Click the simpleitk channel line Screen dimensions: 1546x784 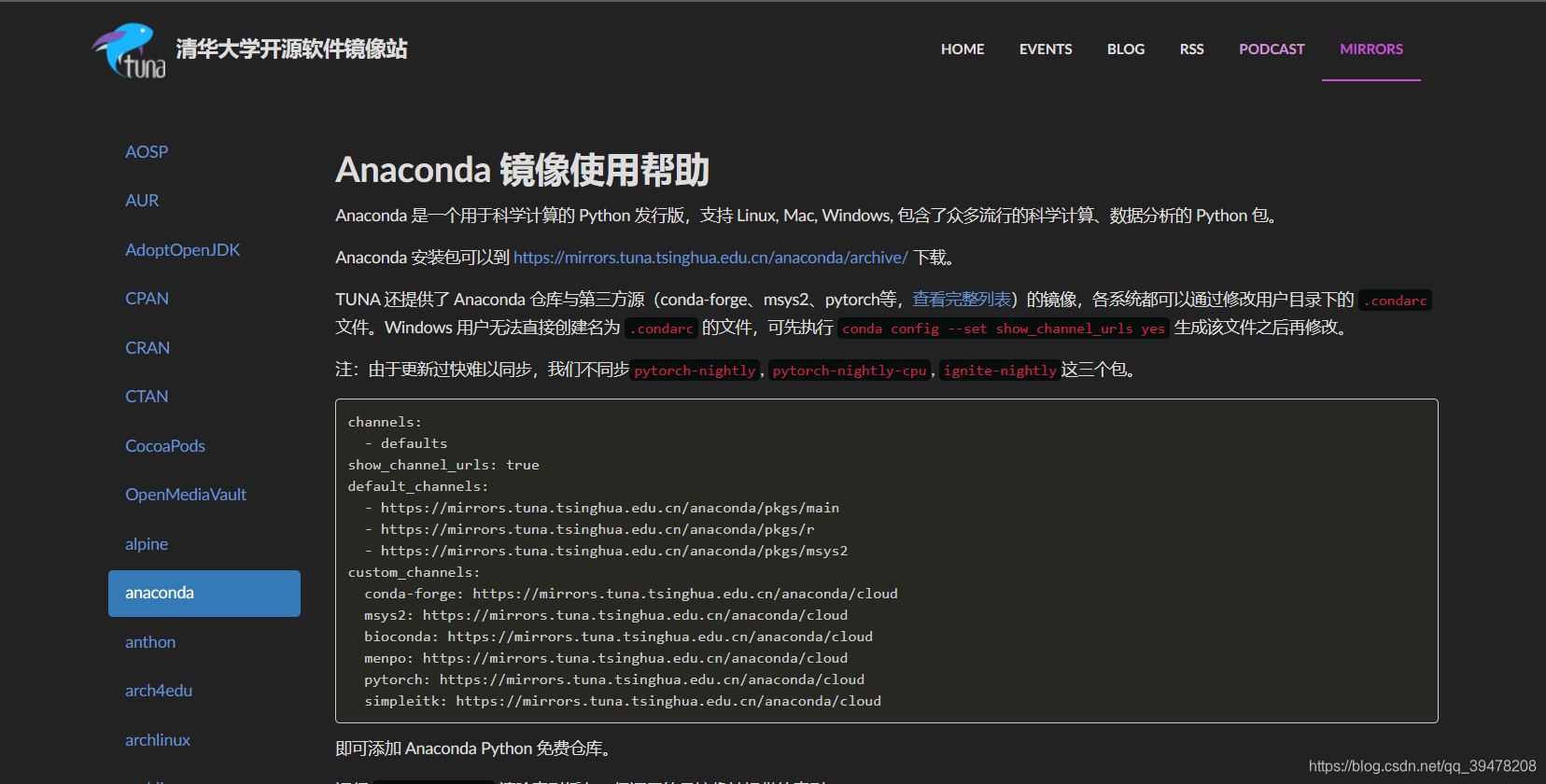[x=623, y=701]
